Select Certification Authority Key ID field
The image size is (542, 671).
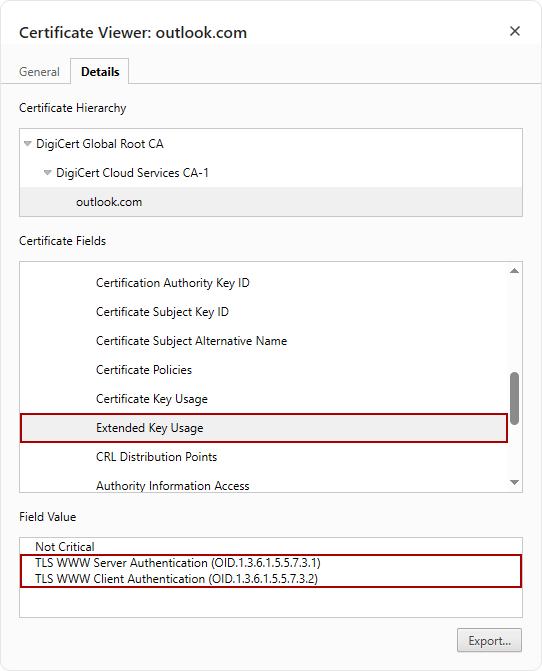264,283
